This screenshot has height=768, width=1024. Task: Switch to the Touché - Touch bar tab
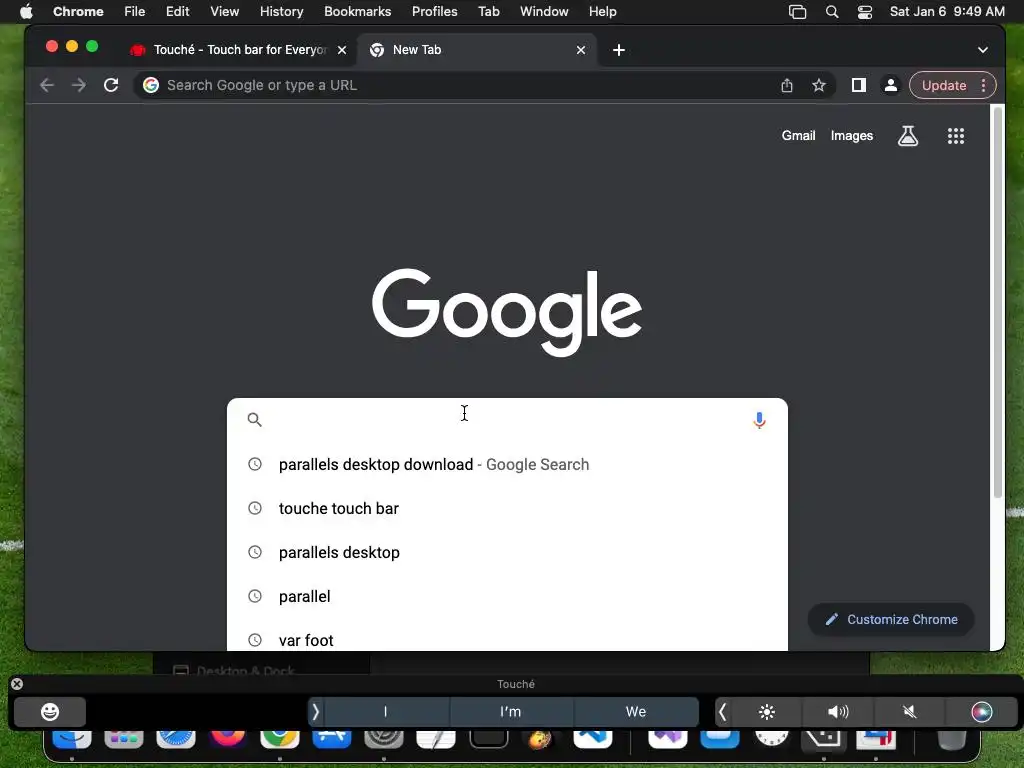click(238, 50)
